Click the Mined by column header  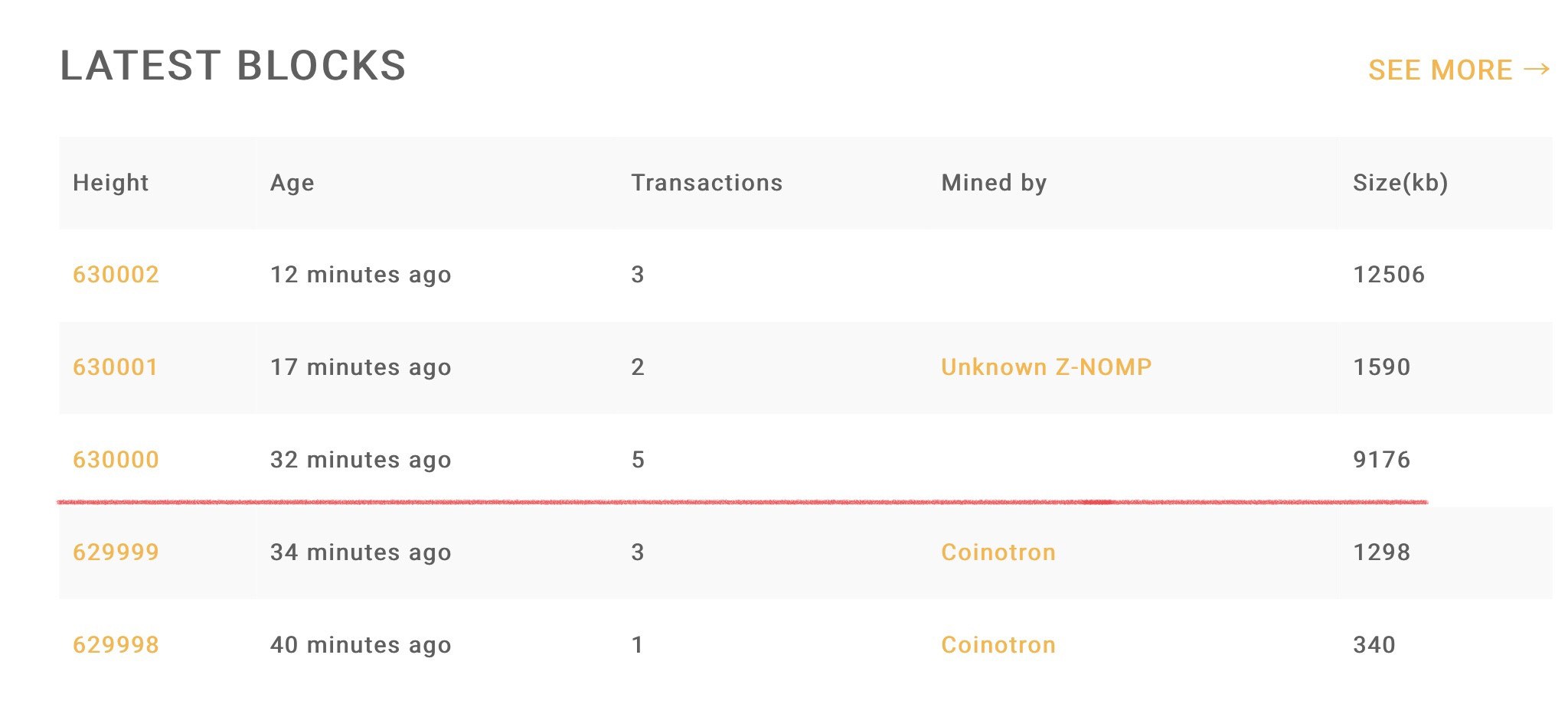pyautogui.click(x=994, y=183)
